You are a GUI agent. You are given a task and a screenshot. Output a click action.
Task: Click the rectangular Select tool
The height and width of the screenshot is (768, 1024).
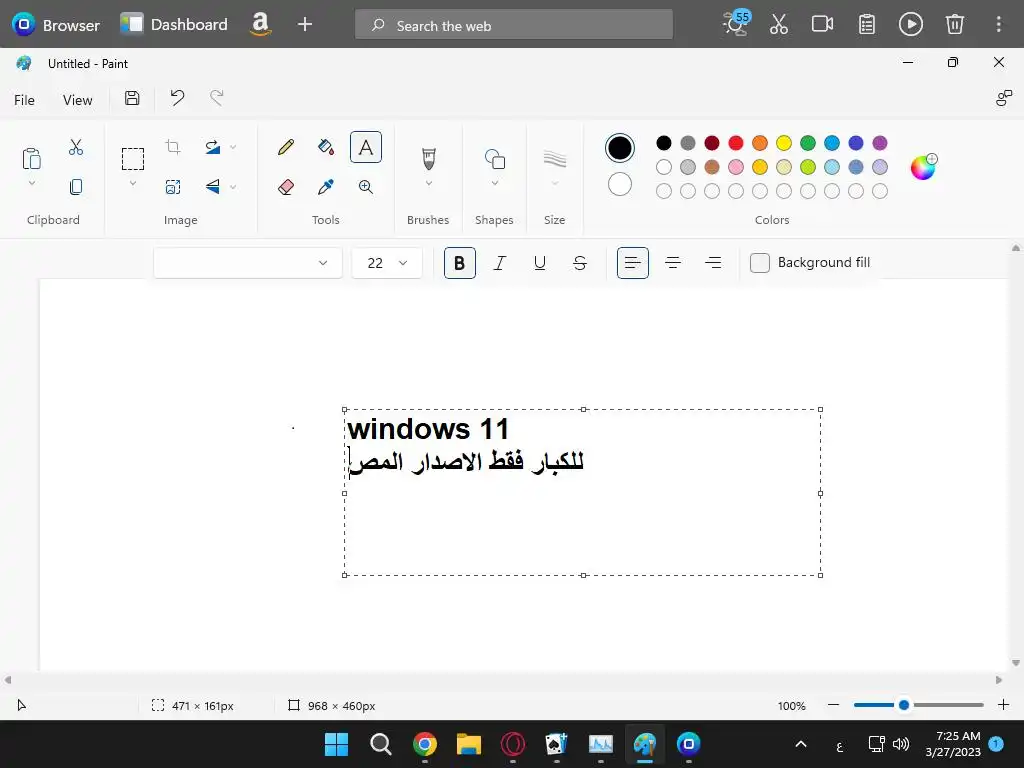click(x=133, y=159)
